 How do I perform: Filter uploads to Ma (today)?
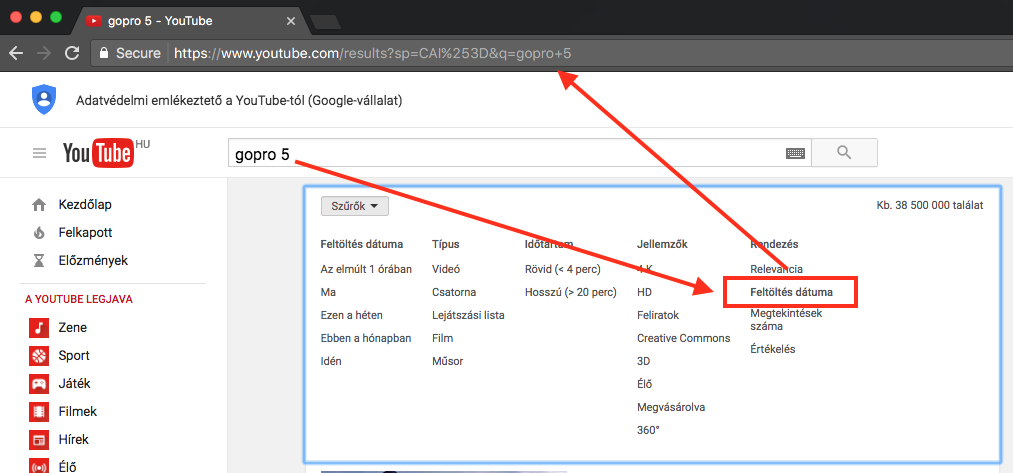328,292
